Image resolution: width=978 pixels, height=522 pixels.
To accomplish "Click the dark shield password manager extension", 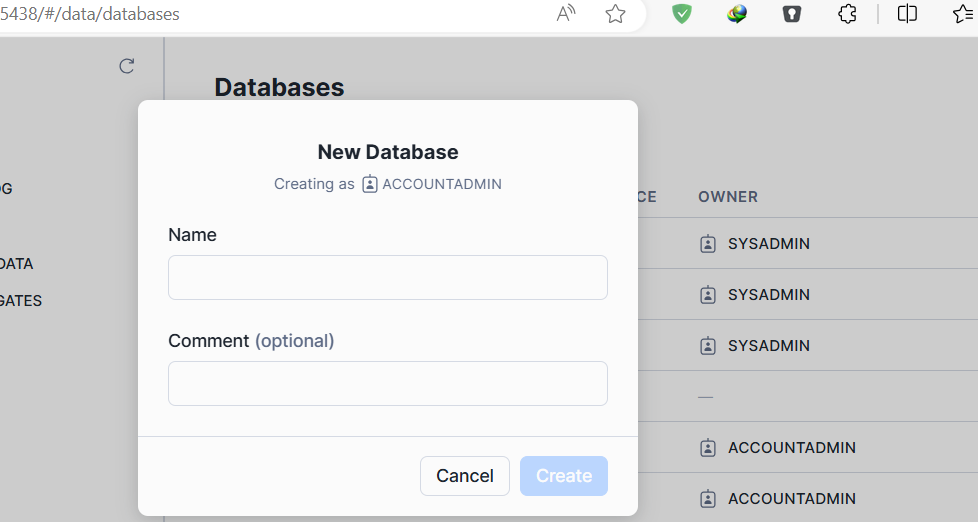I will pyautogui.click(x=792, y=14).
